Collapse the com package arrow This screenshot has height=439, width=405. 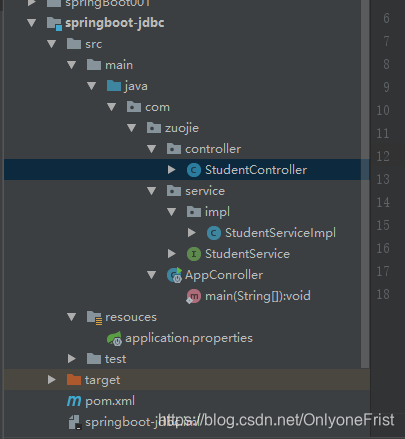pyautogui.click(x=112, y=107)
